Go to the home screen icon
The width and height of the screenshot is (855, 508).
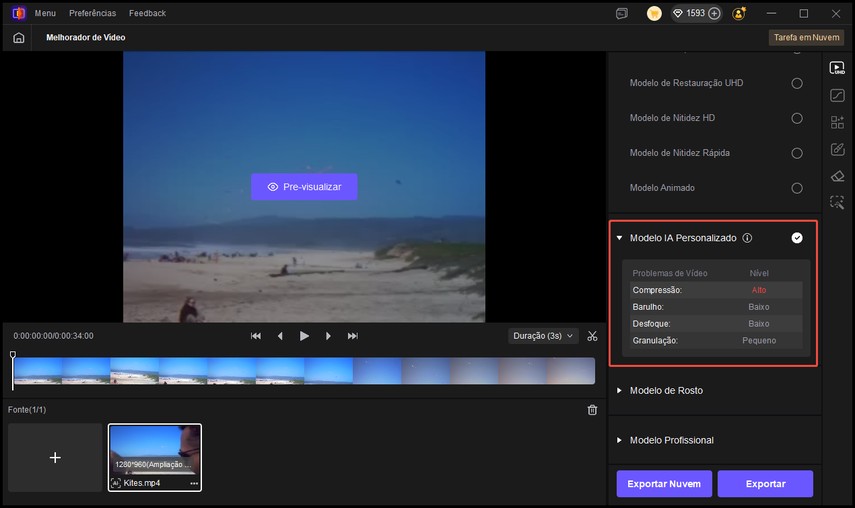coord(19,38)
